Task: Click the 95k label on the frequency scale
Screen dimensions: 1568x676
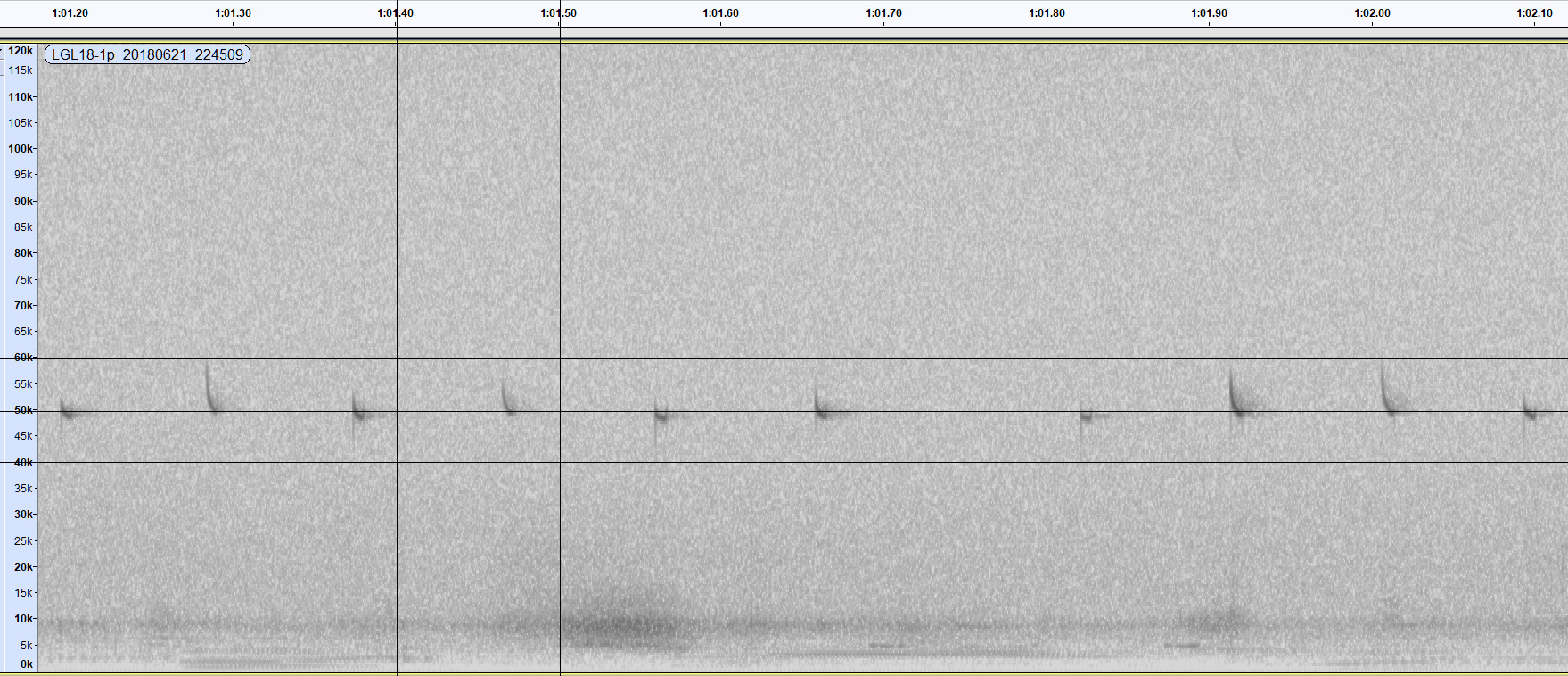Action: (23, 175)
